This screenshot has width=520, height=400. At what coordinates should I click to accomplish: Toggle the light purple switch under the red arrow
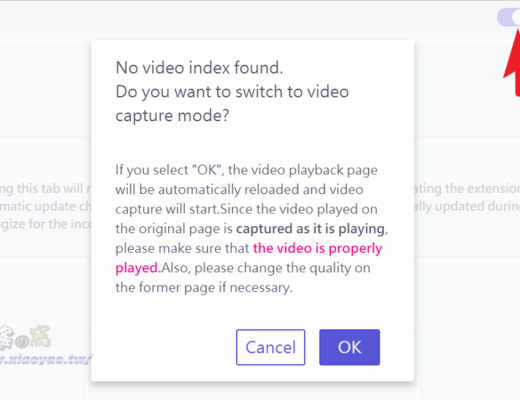(x=509, y=17)
